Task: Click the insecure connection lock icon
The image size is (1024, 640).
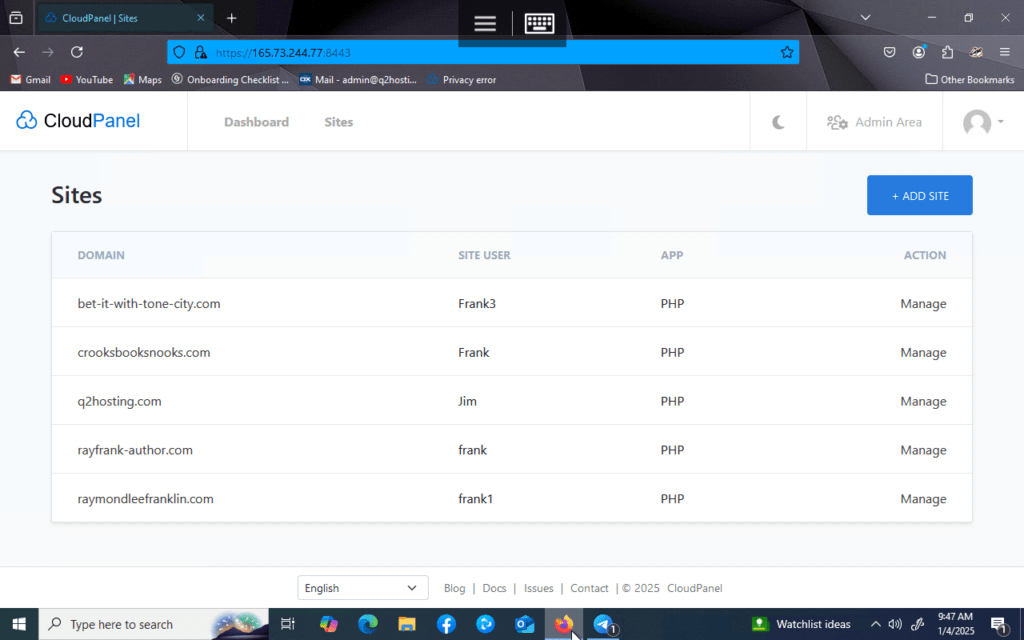Action: pyautogui.click(x=200, y=52)
